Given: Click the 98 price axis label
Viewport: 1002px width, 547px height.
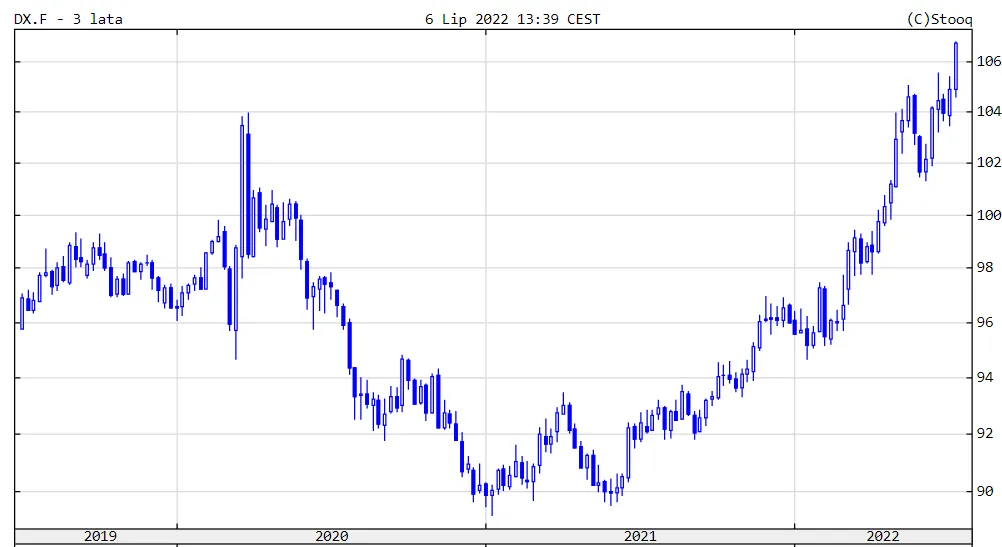Looking at the screenshot, I should 985,267.
